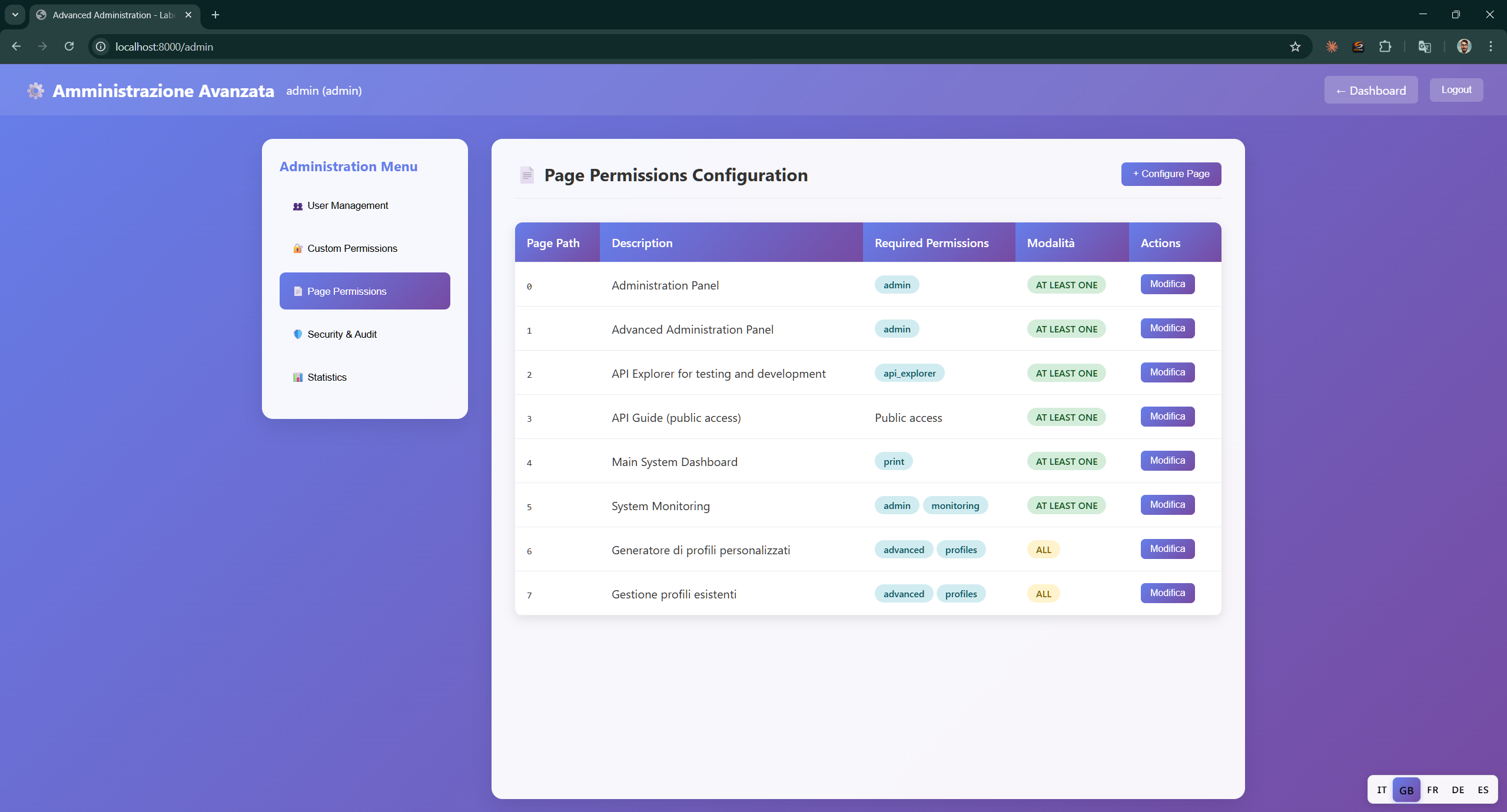Click Modifica for Advanced Administration Panel row

point(1167,328)
